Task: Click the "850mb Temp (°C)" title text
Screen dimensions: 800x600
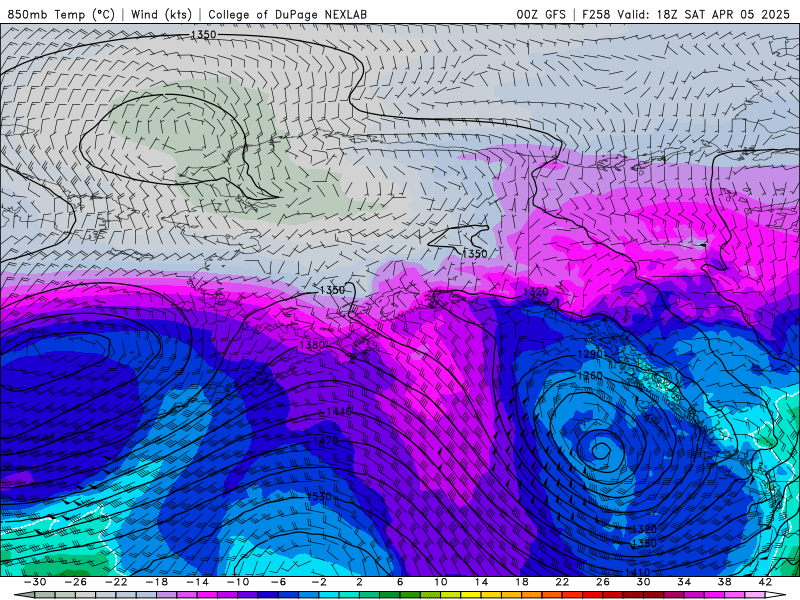Action: [61, 14]
